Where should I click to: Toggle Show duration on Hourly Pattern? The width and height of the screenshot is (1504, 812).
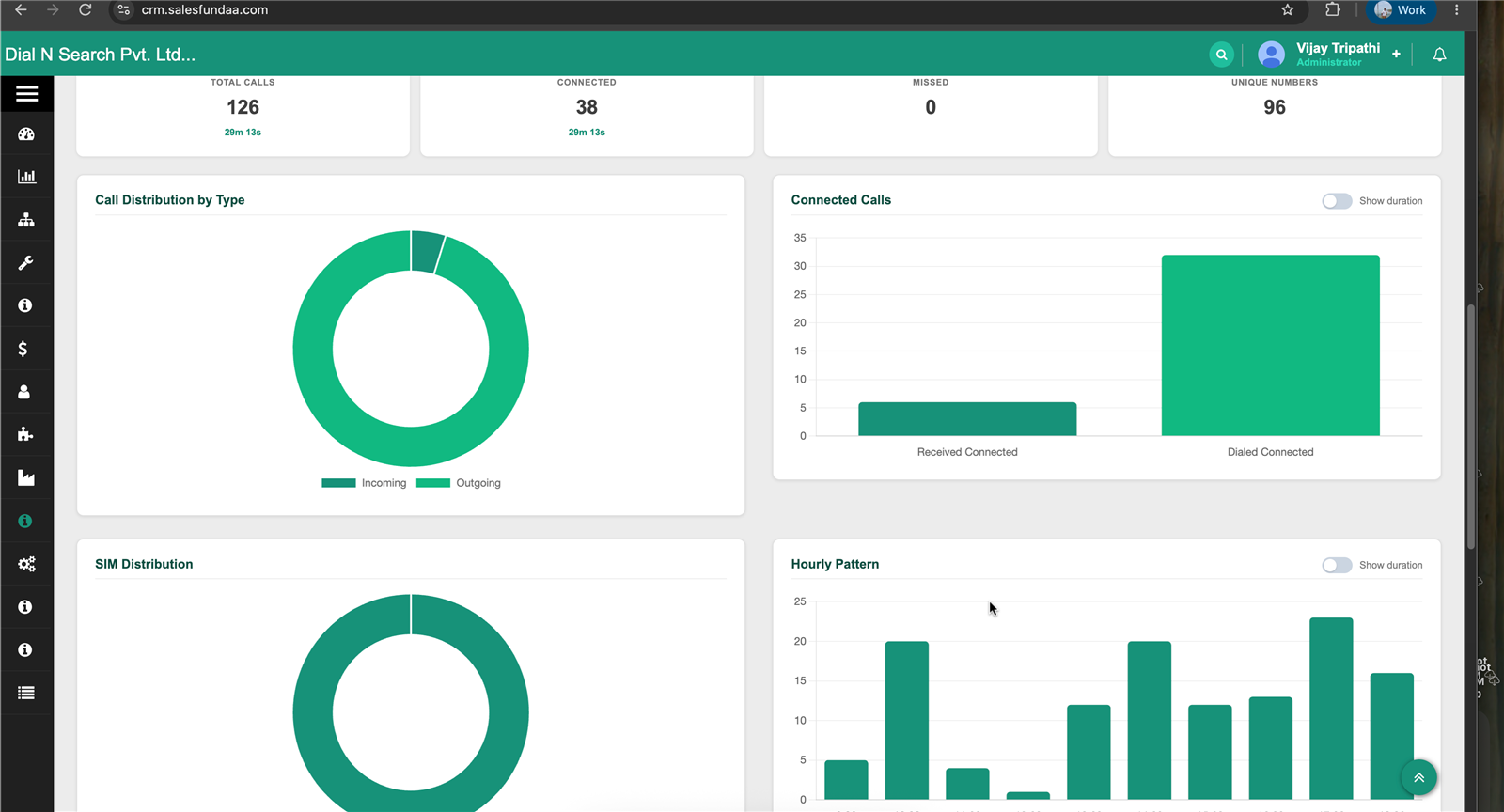1337,565
